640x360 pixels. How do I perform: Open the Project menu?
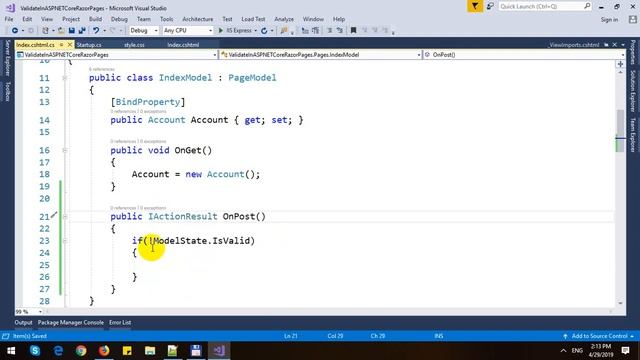click(71, 19)
